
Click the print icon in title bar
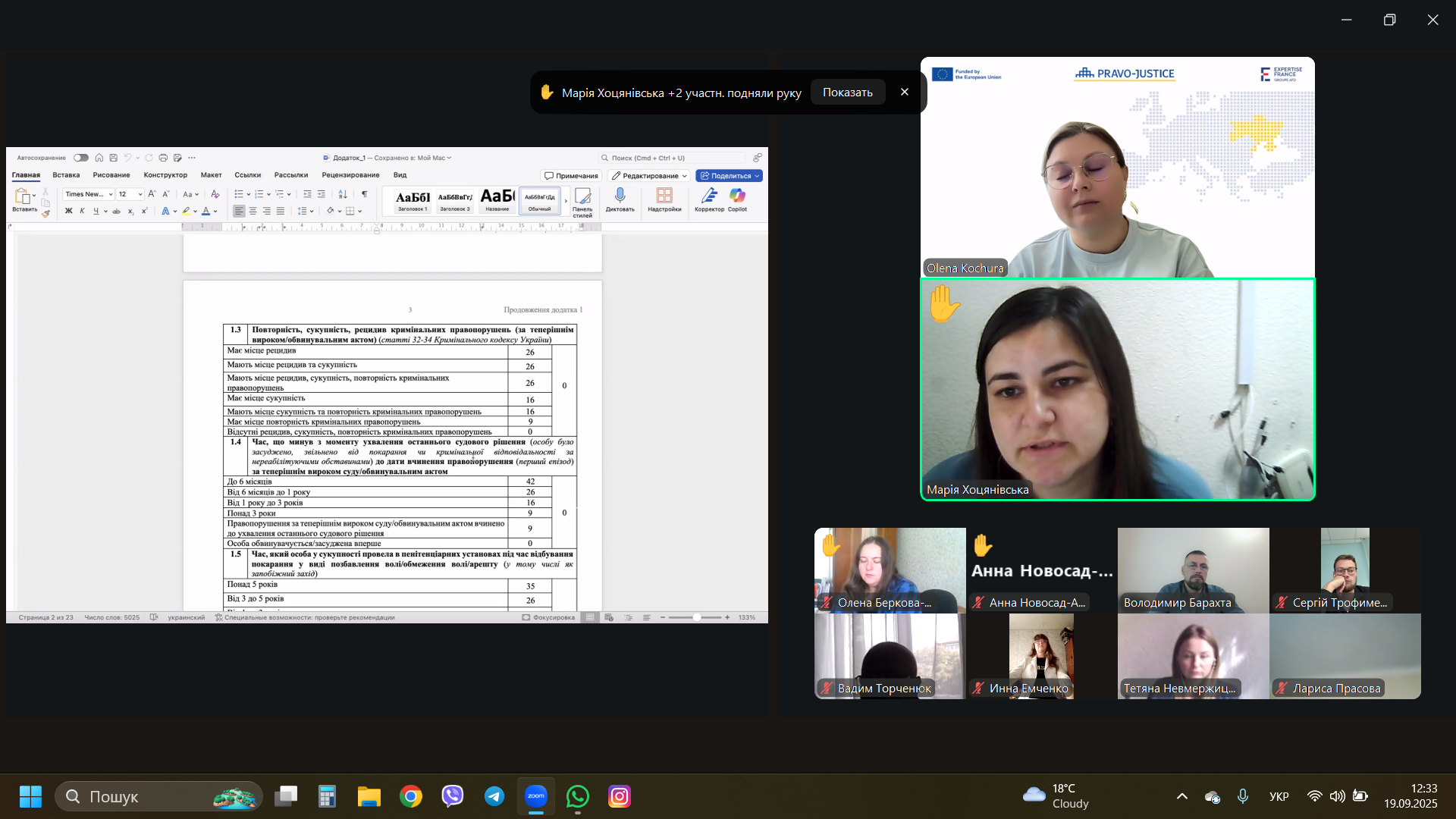163,158
